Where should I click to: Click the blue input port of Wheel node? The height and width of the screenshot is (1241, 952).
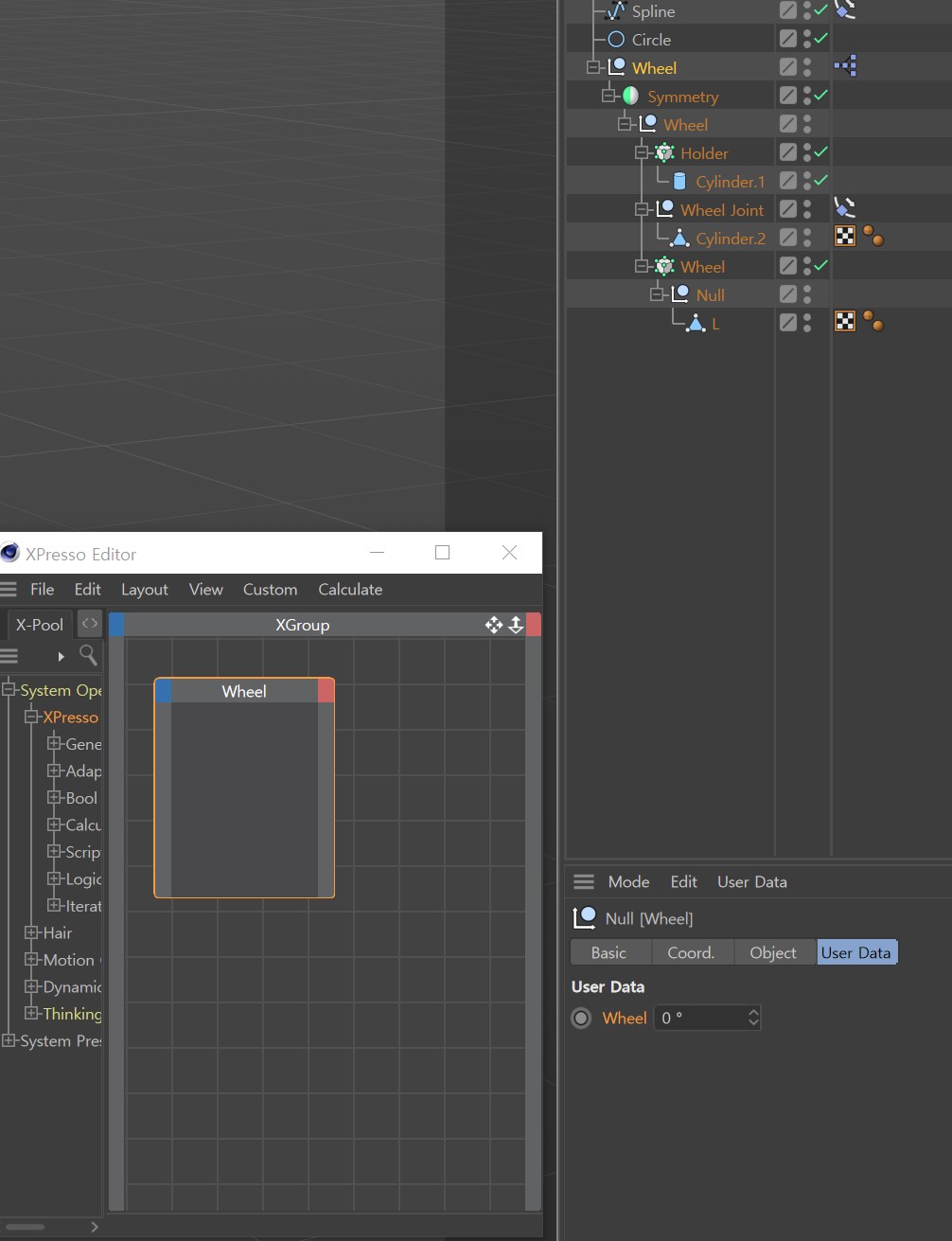point(163,691)
